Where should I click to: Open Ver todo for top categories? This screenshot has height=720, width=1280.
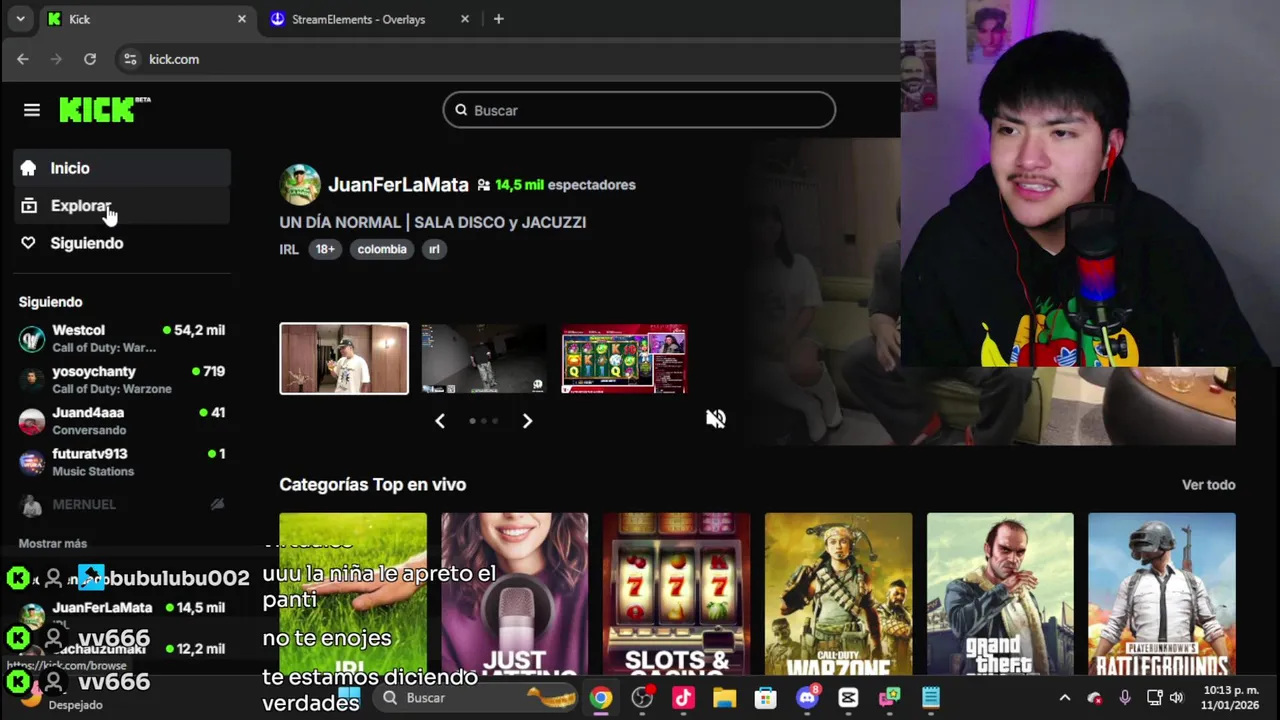pyautogui.click(x=1209, y=485)
